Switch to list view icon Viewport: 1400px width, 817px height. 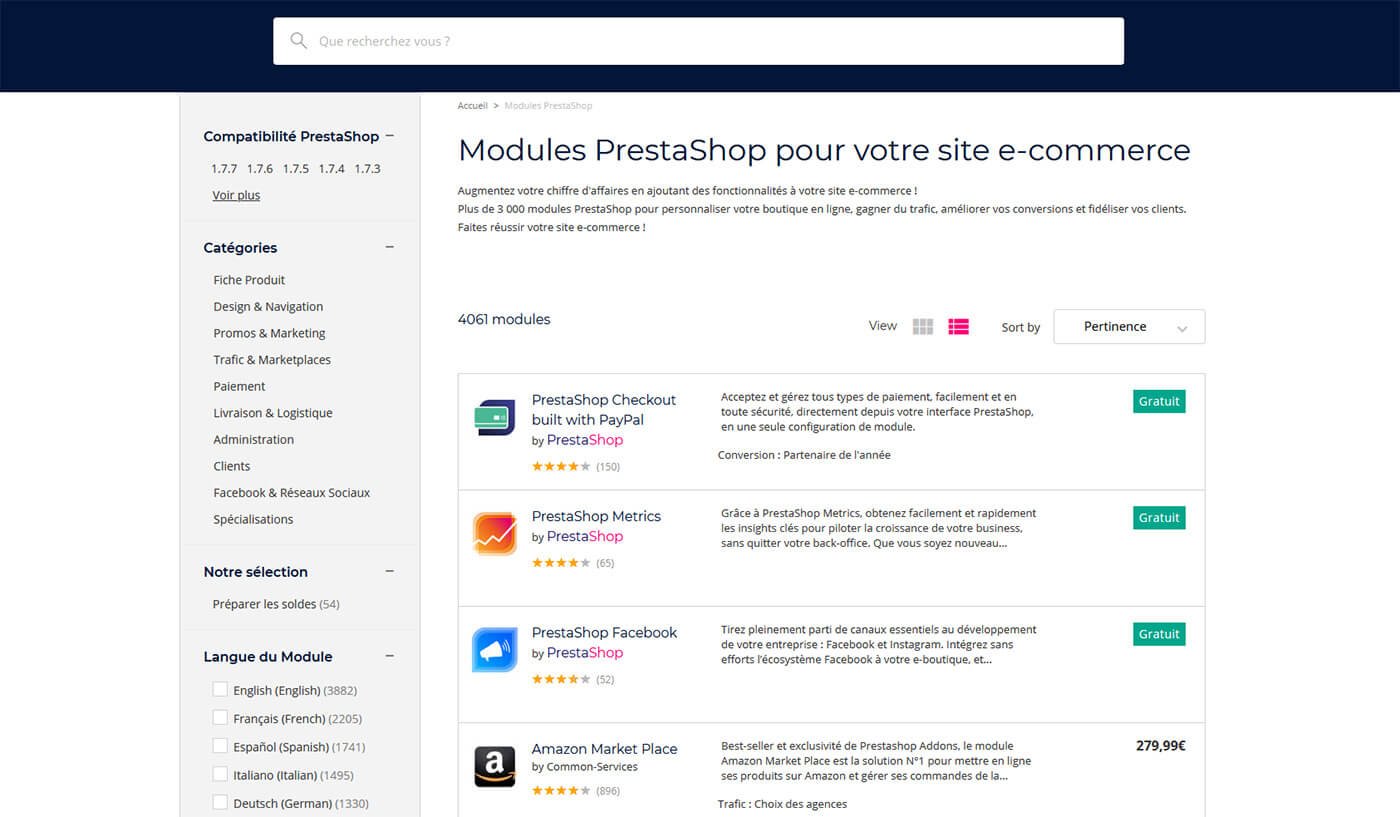click(x=958, y=326)
